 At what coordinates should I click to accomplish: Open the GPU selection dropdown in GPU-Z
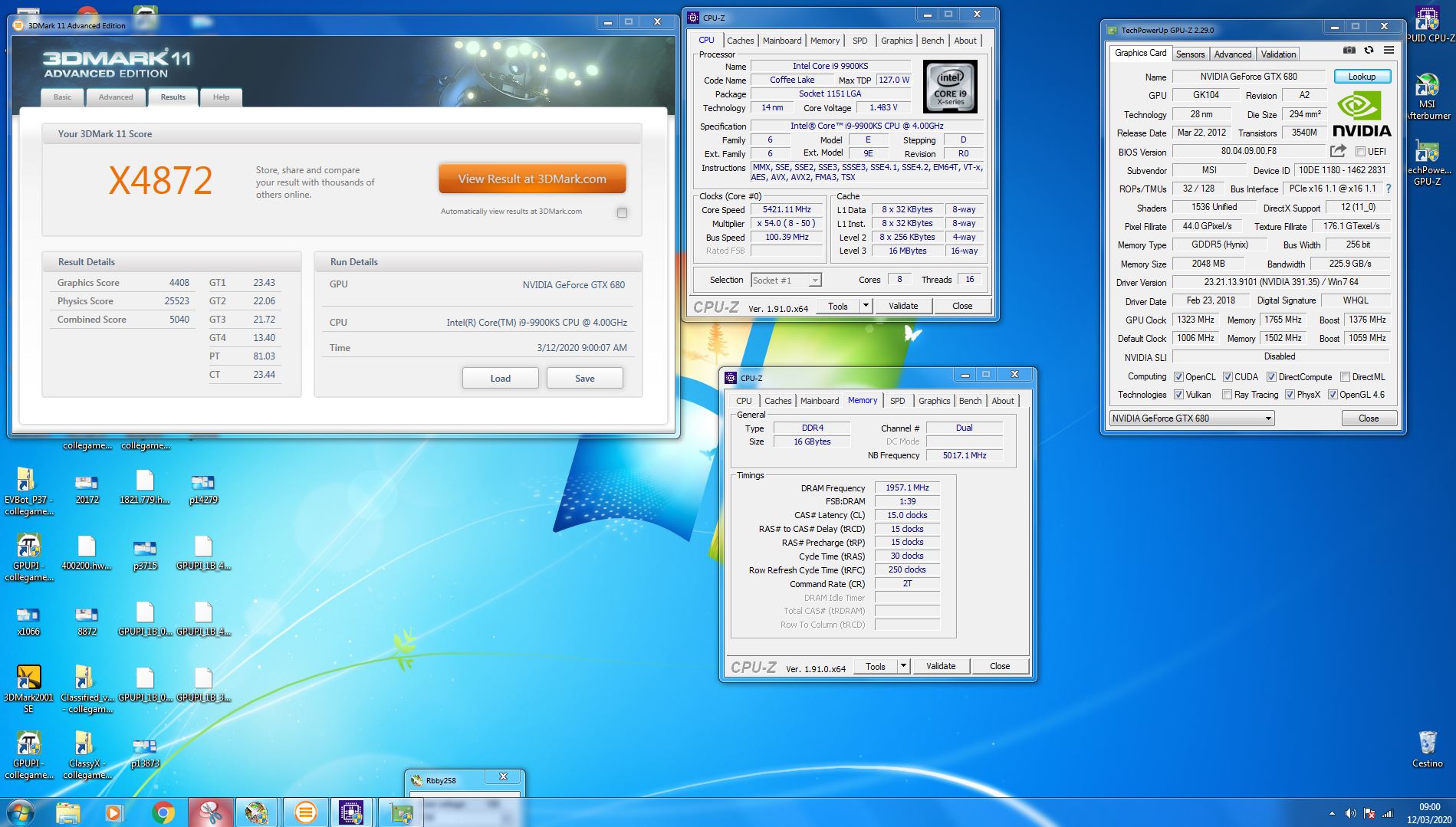pos(1191,418)
